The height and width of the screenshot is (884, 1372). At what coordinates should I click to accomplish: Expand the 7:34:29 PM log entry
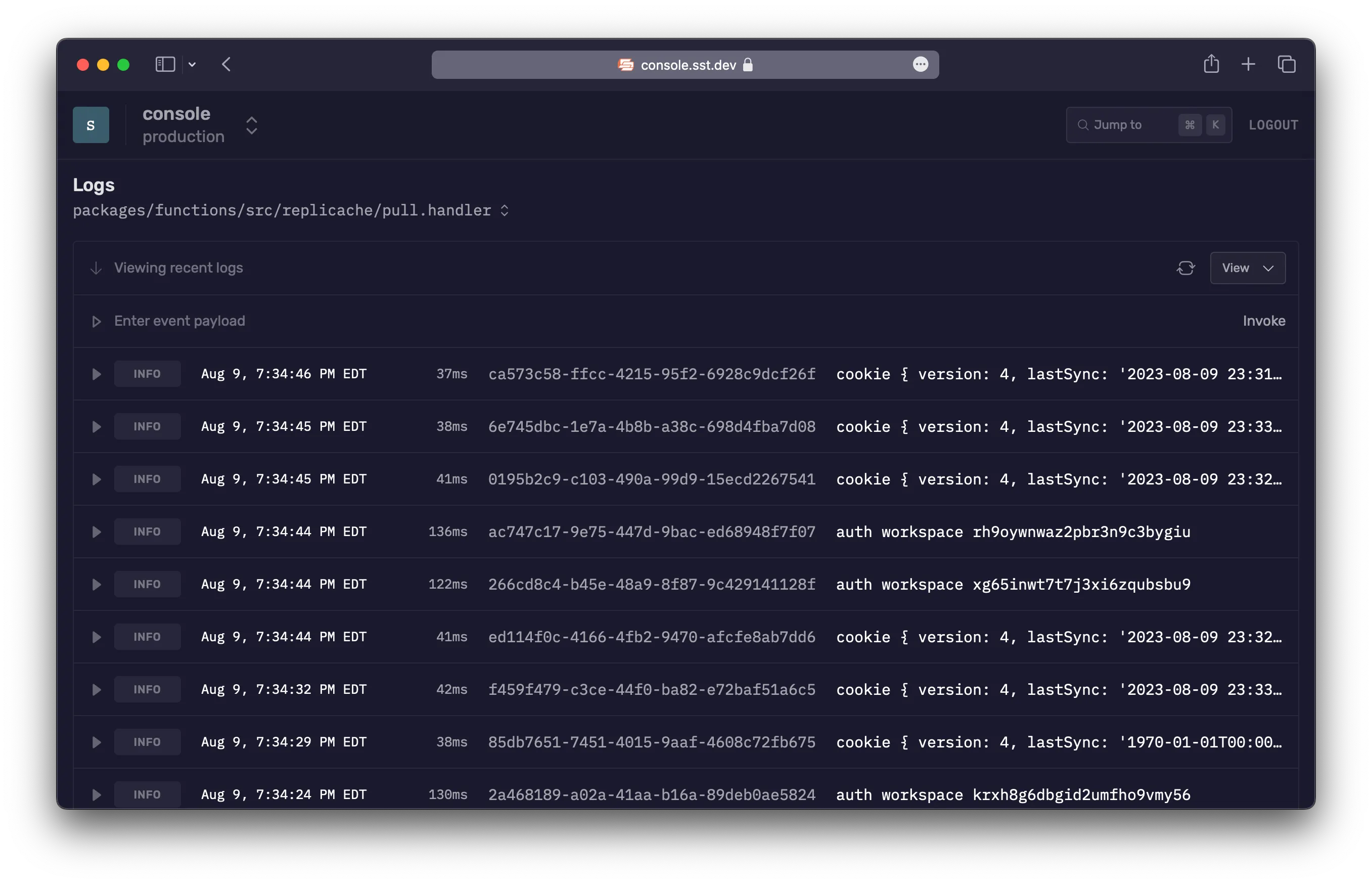97,742
